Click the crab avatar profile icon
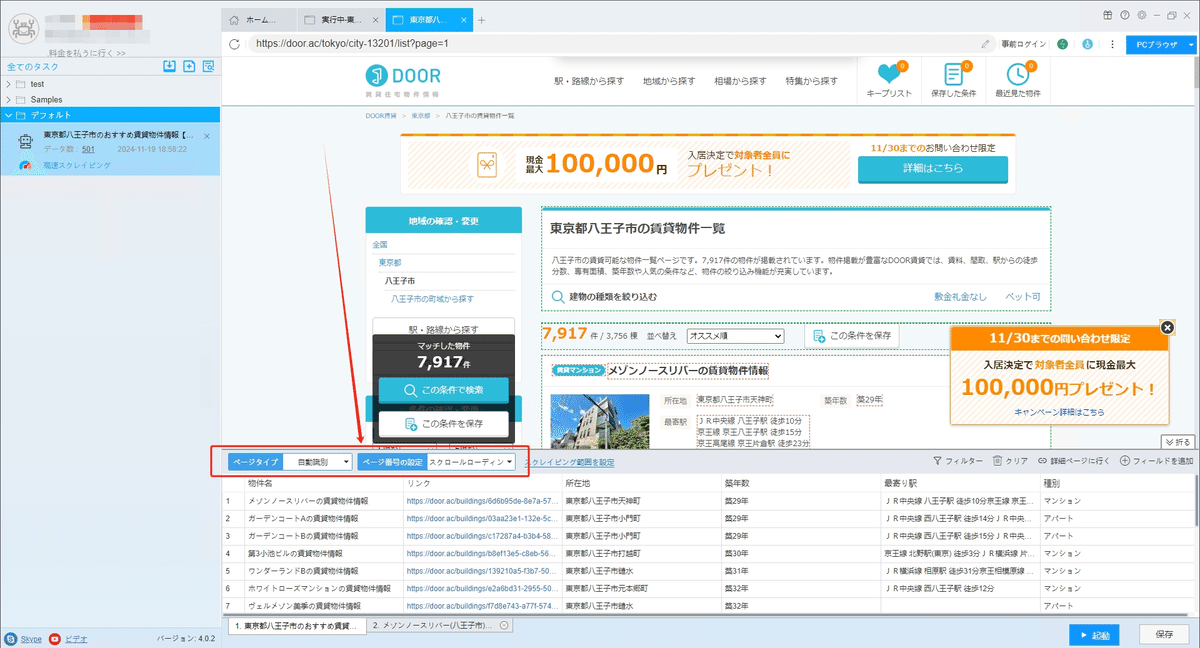The width and height of the screenshot is (1200, 648). (22, 26)
